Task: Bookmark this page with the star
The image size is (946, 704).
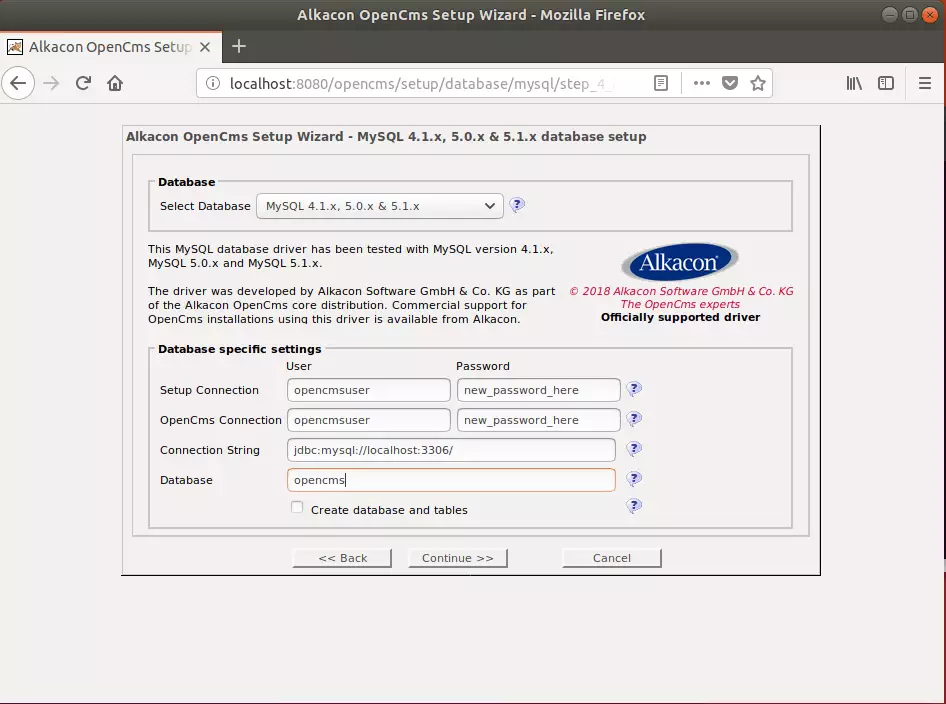Action: pyautogui.click(x=758, y=83)
